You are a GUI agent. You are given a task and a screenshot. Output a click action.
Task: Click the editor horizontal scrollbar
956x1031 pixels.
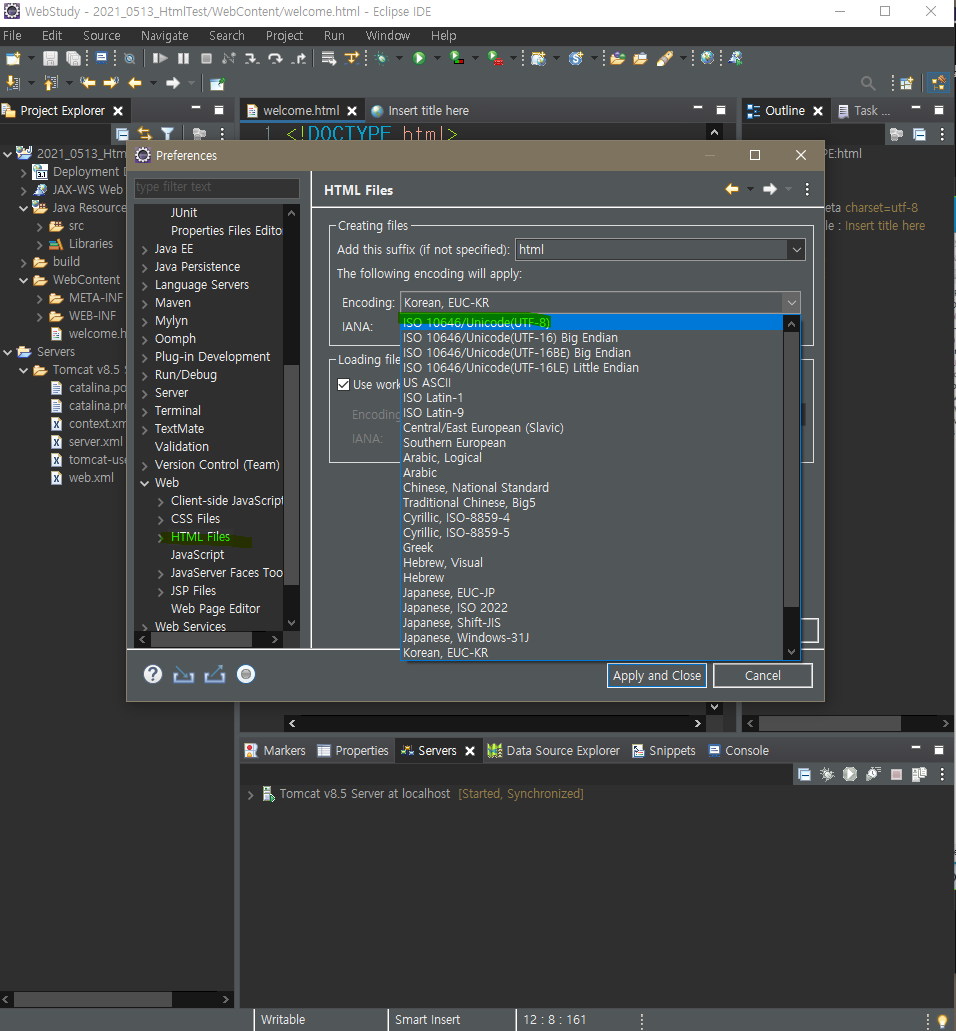coord(494,723)
